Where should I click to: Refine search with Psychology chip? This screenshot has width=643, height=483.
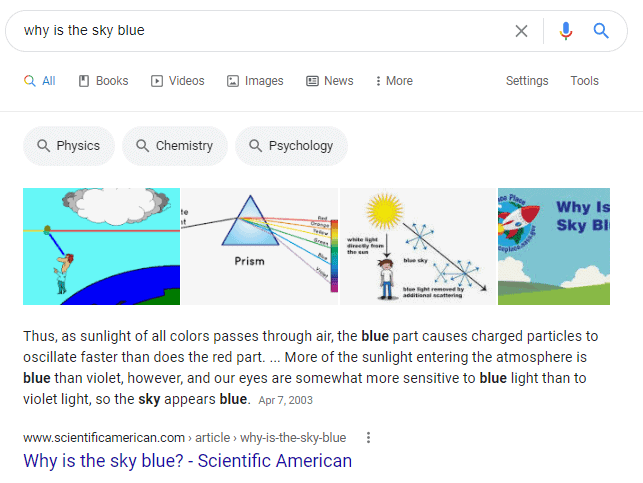click(x=291, y=146)
